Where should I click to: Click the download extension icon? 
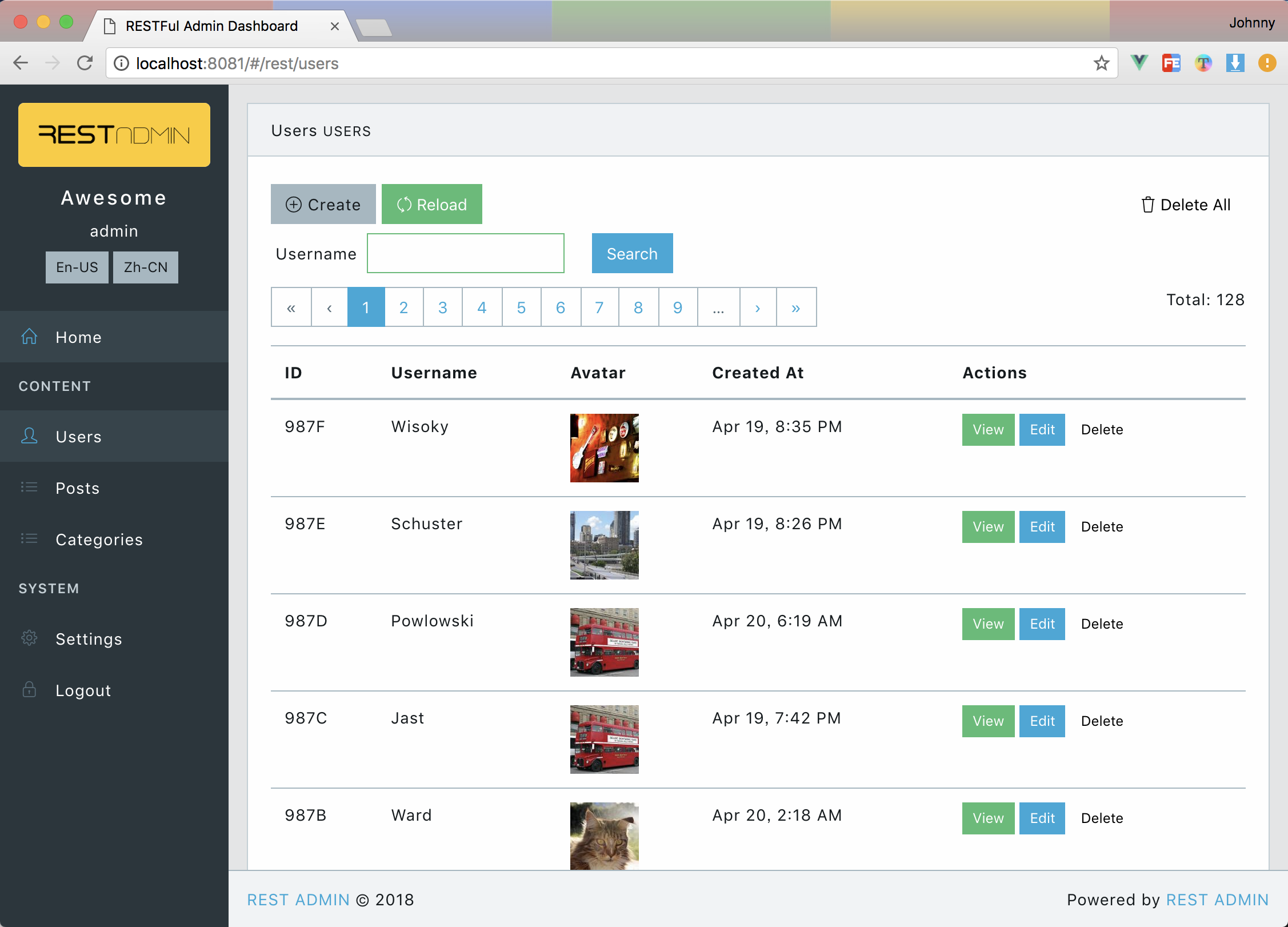click(1235, 63)
